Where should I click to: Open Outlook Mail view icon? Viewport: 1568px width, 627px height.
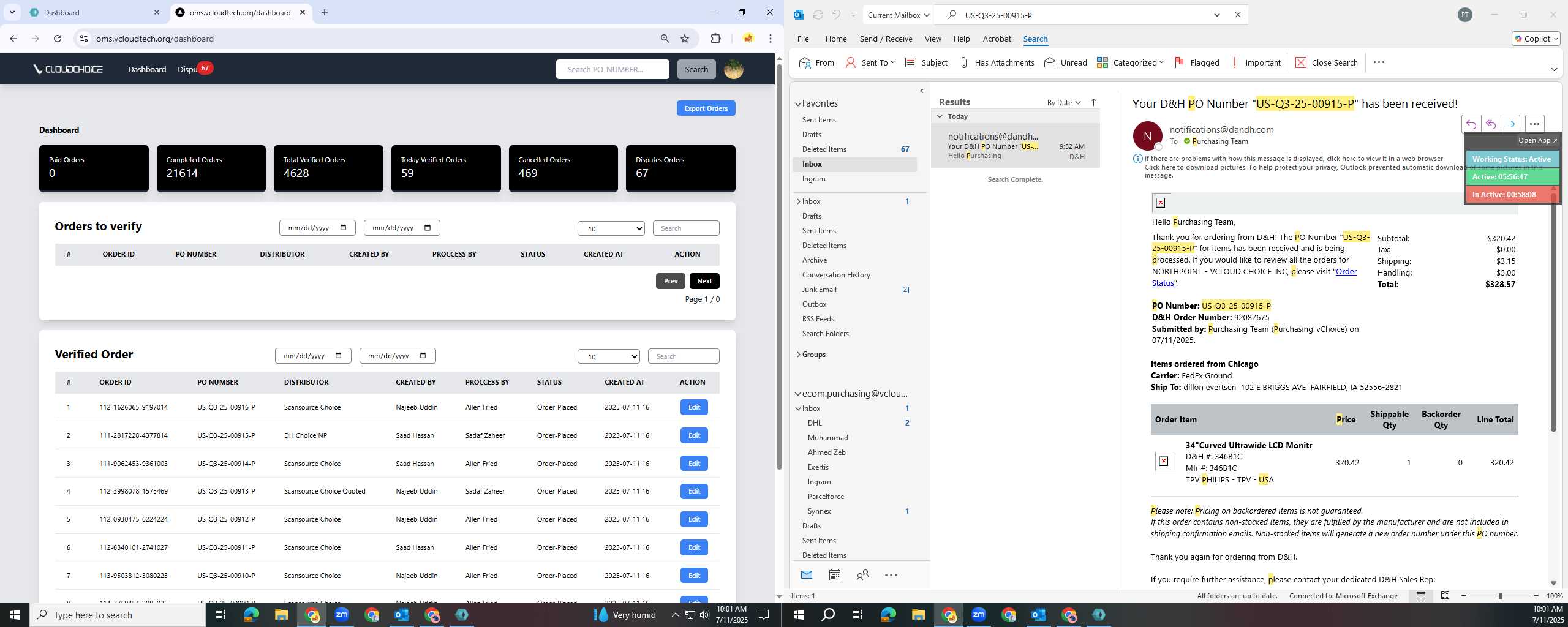(807, 575)
